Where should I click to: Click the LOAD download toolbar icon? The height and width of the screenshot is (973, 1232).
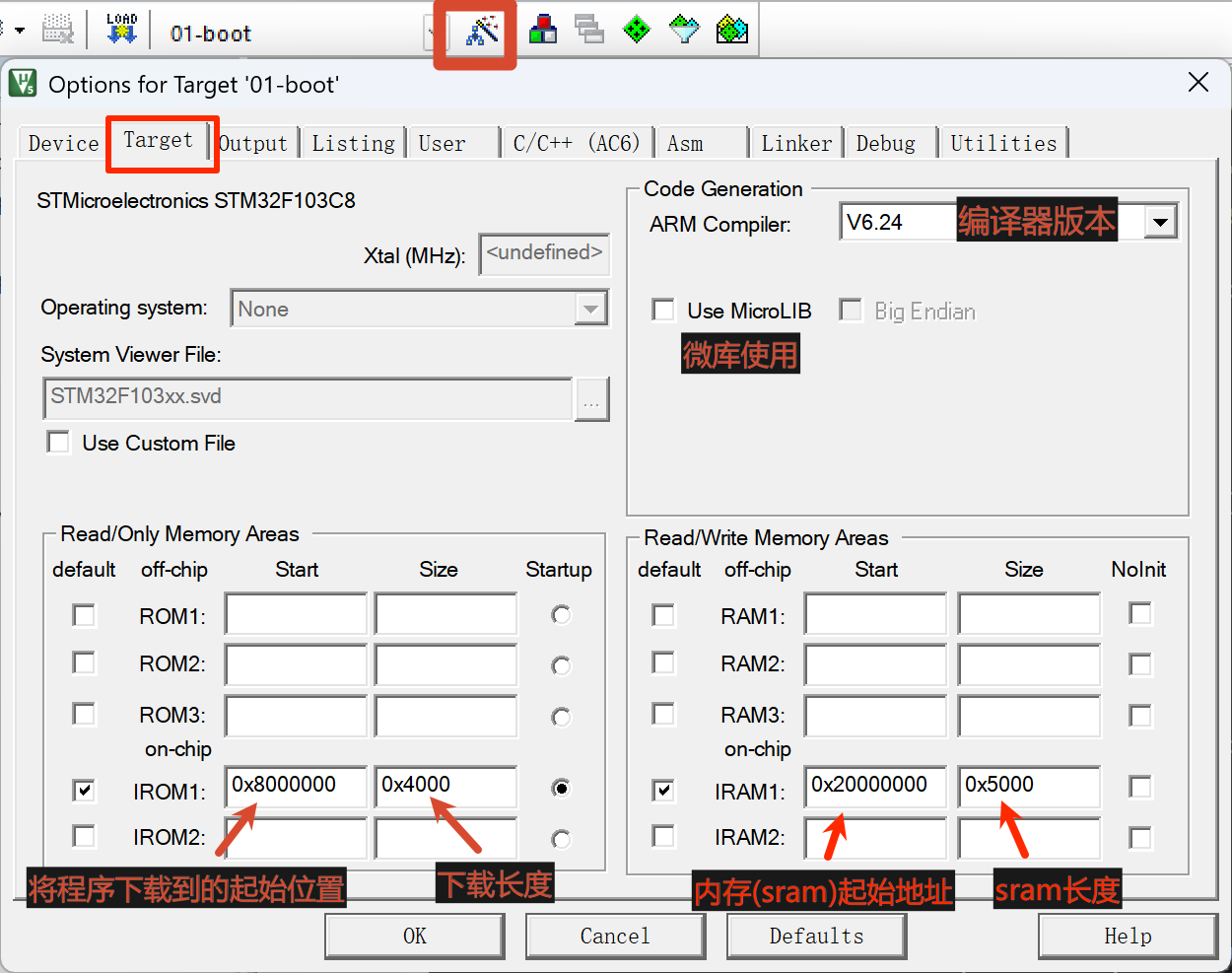(x=121, y=30)
